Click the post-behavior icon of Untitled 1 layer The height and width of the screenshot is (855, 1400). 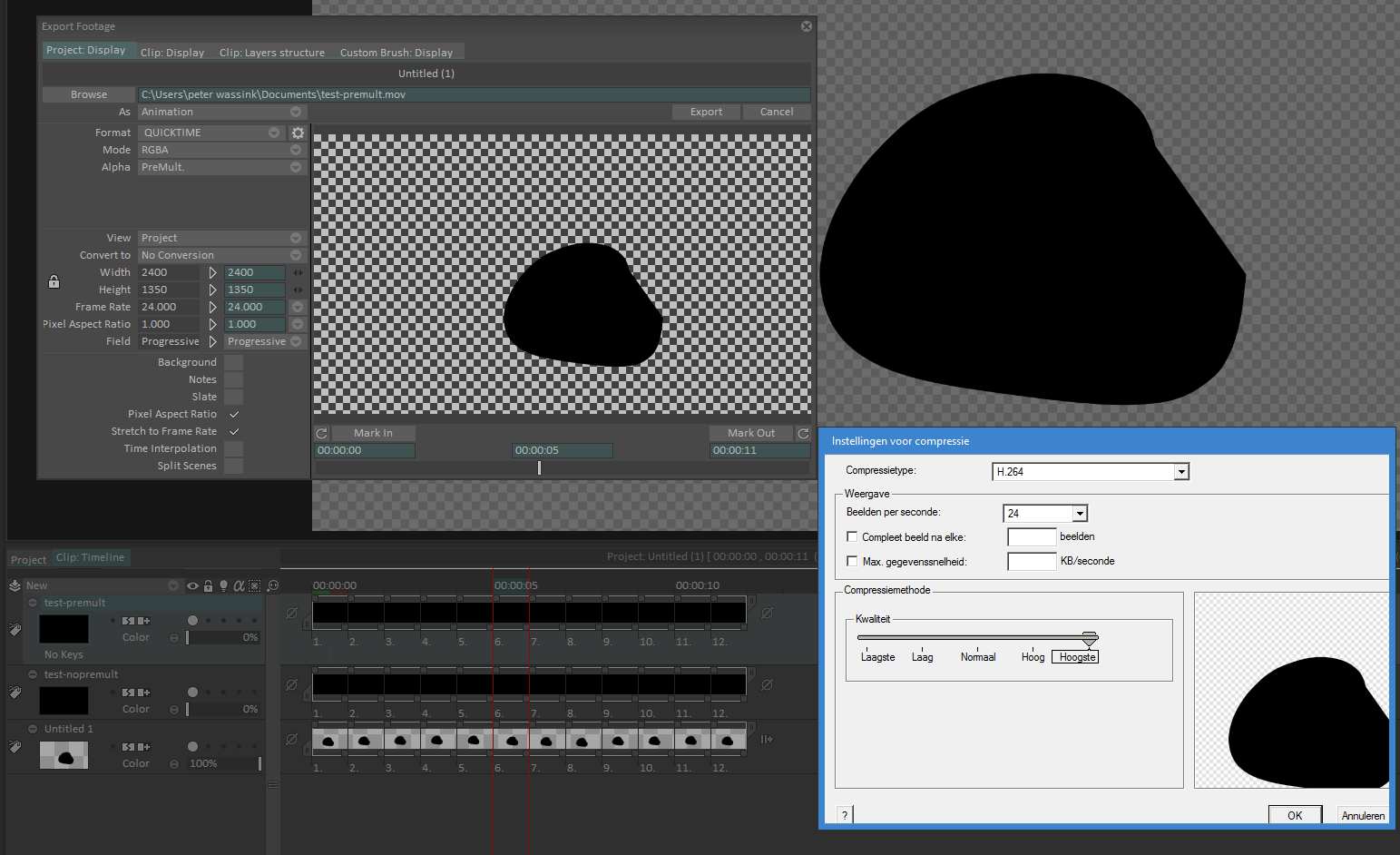point(143,747)
